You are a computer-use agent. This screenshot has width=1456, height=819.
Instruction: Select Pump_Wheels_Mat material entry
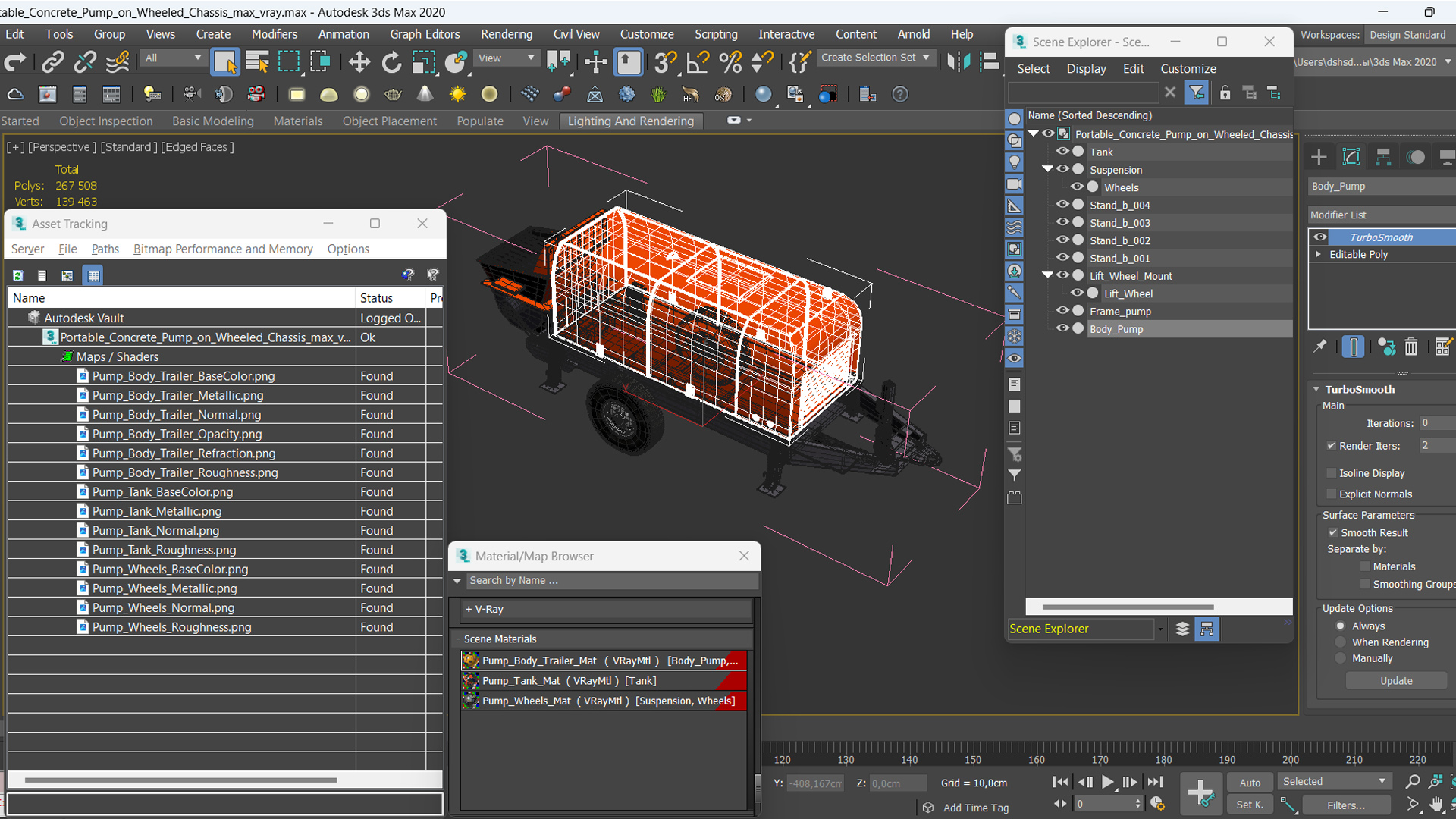click(604, 701)
